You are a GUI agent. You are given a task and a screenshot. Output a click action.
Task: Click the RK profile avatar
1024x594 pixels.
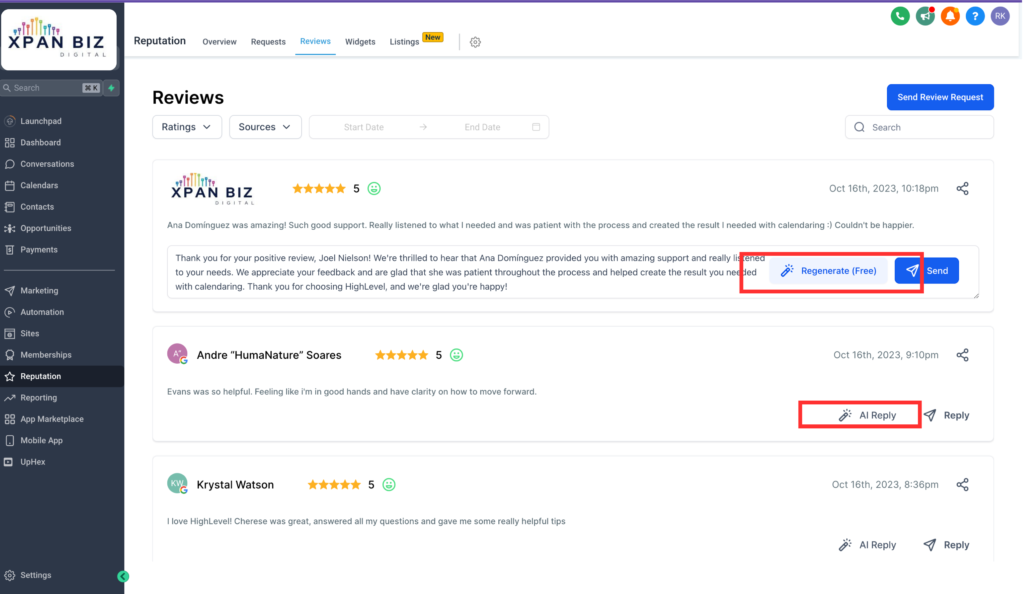[1000, 16]
